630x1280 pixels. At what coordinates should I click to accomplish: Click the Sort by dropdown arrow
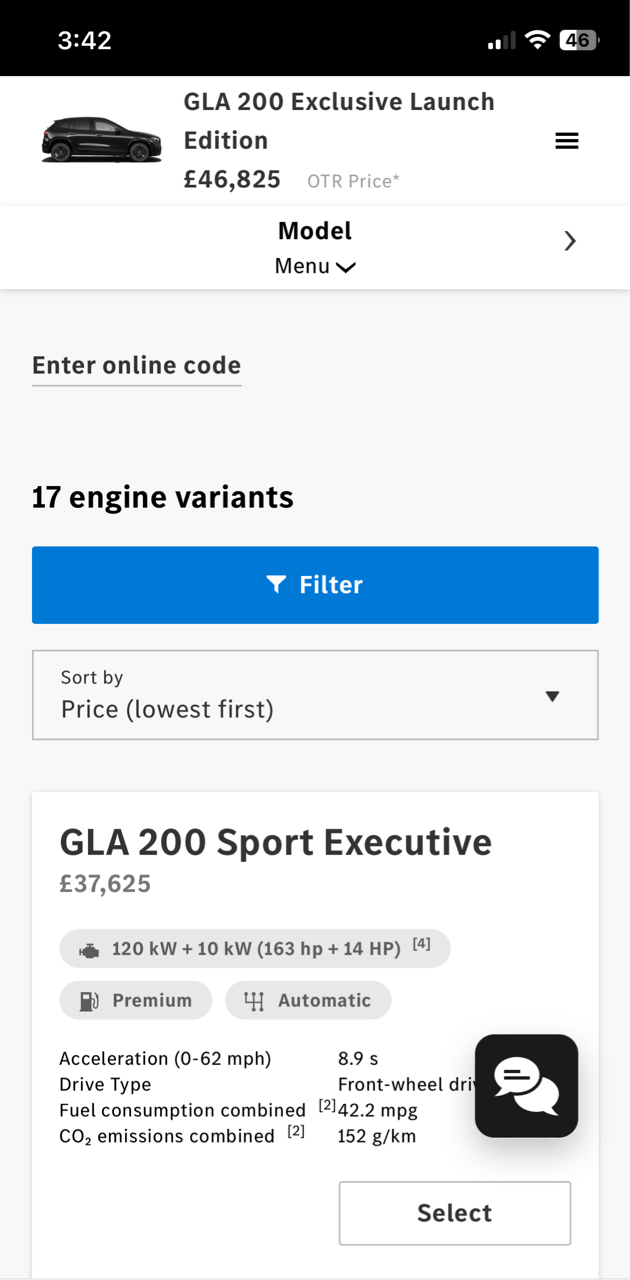coord(552,696)
